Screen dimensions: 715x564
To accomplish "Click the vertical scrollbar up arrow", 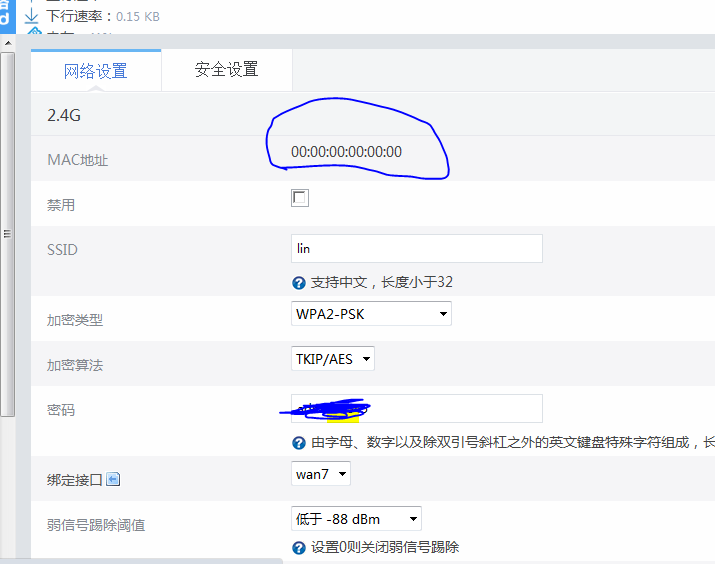I will (x=7, y=42).
